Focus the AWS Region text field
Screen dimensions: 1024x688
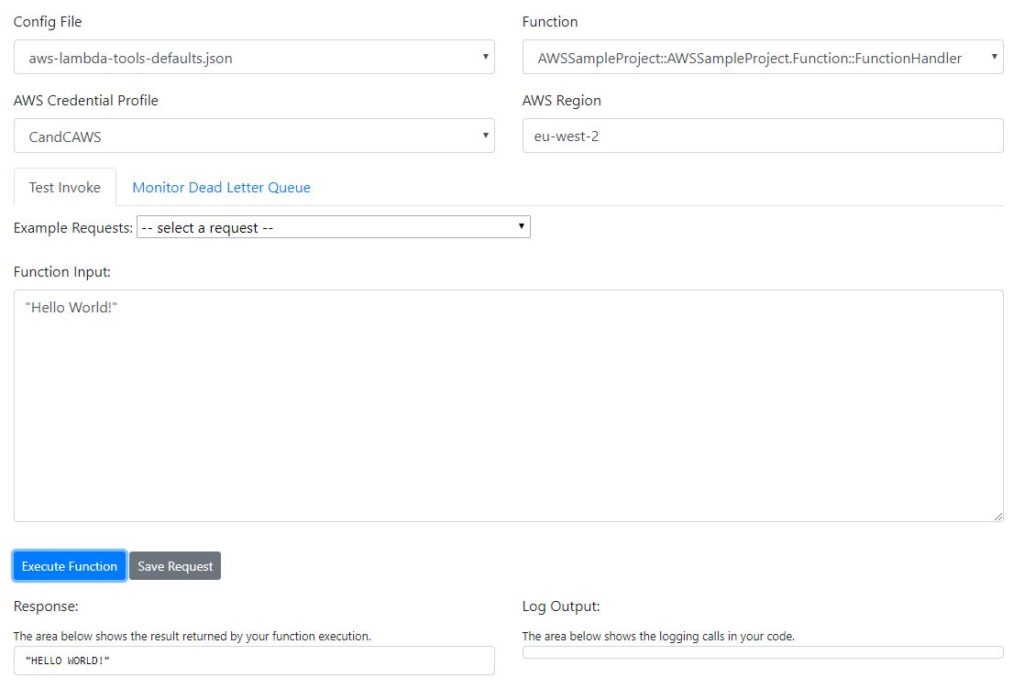tap(762, 136)
